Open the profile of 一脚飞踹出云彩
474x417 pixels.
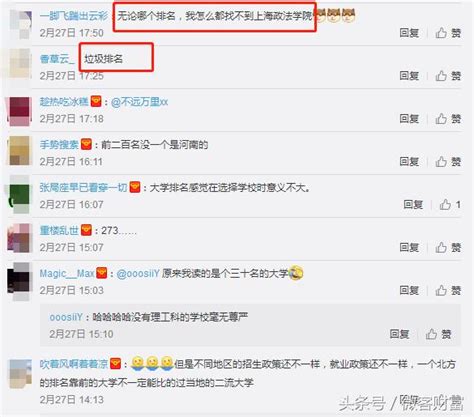pyautogui.click(x=74, y=15)
